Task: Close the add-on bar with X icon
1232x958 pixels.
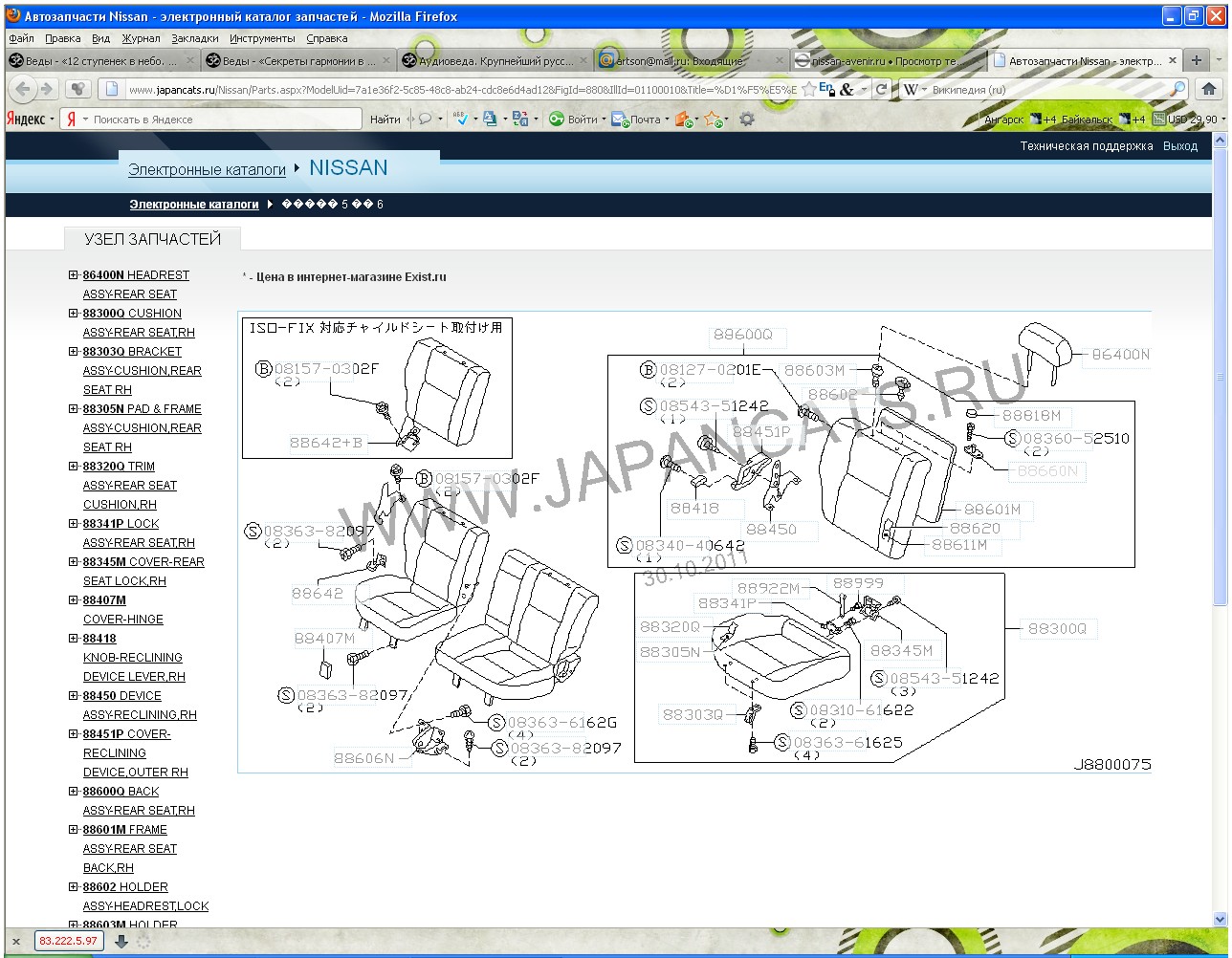Action: pyautogui.click(x=16, y=942)
